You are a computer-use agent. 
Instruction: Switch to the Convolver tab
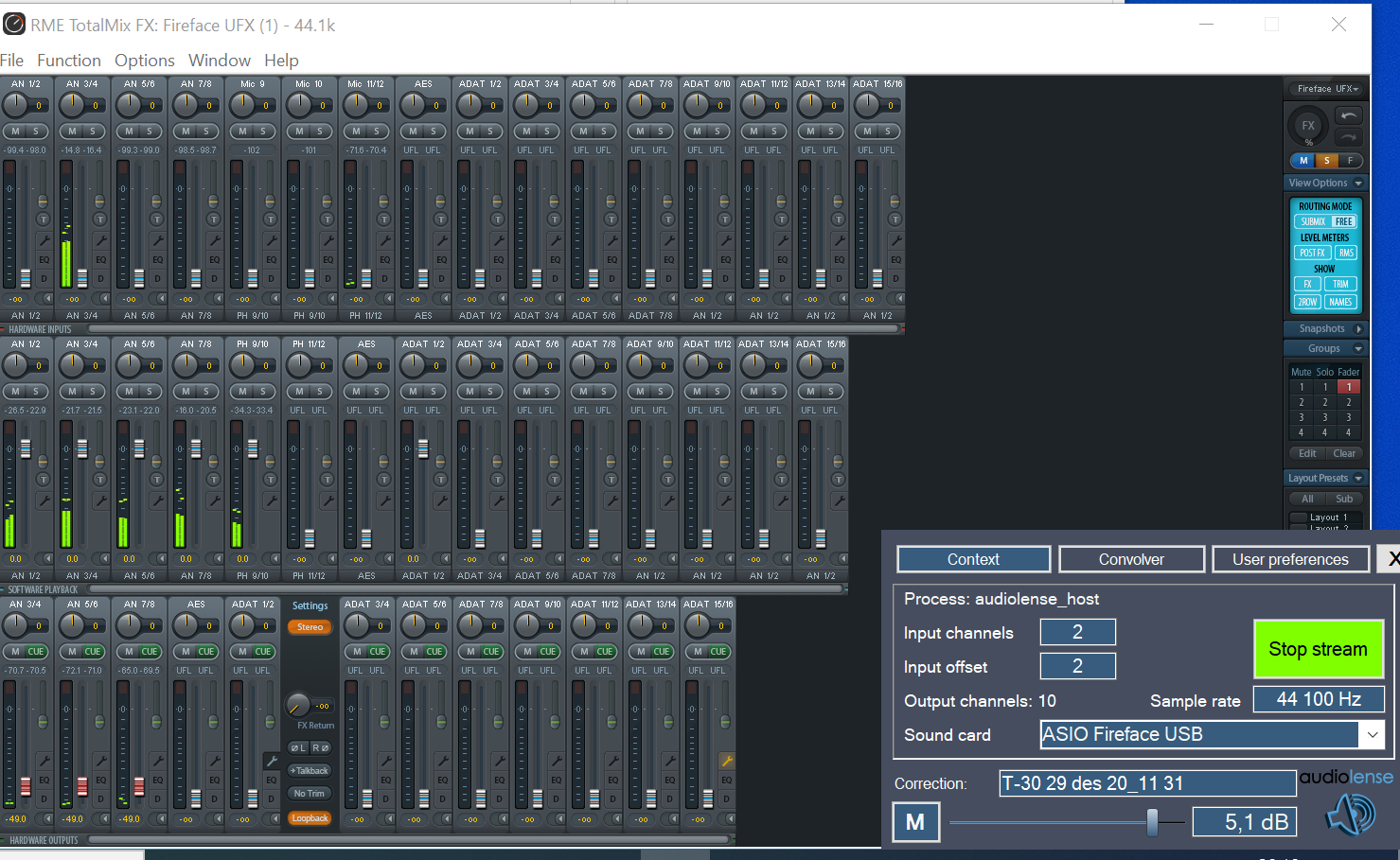[1131, 559]
